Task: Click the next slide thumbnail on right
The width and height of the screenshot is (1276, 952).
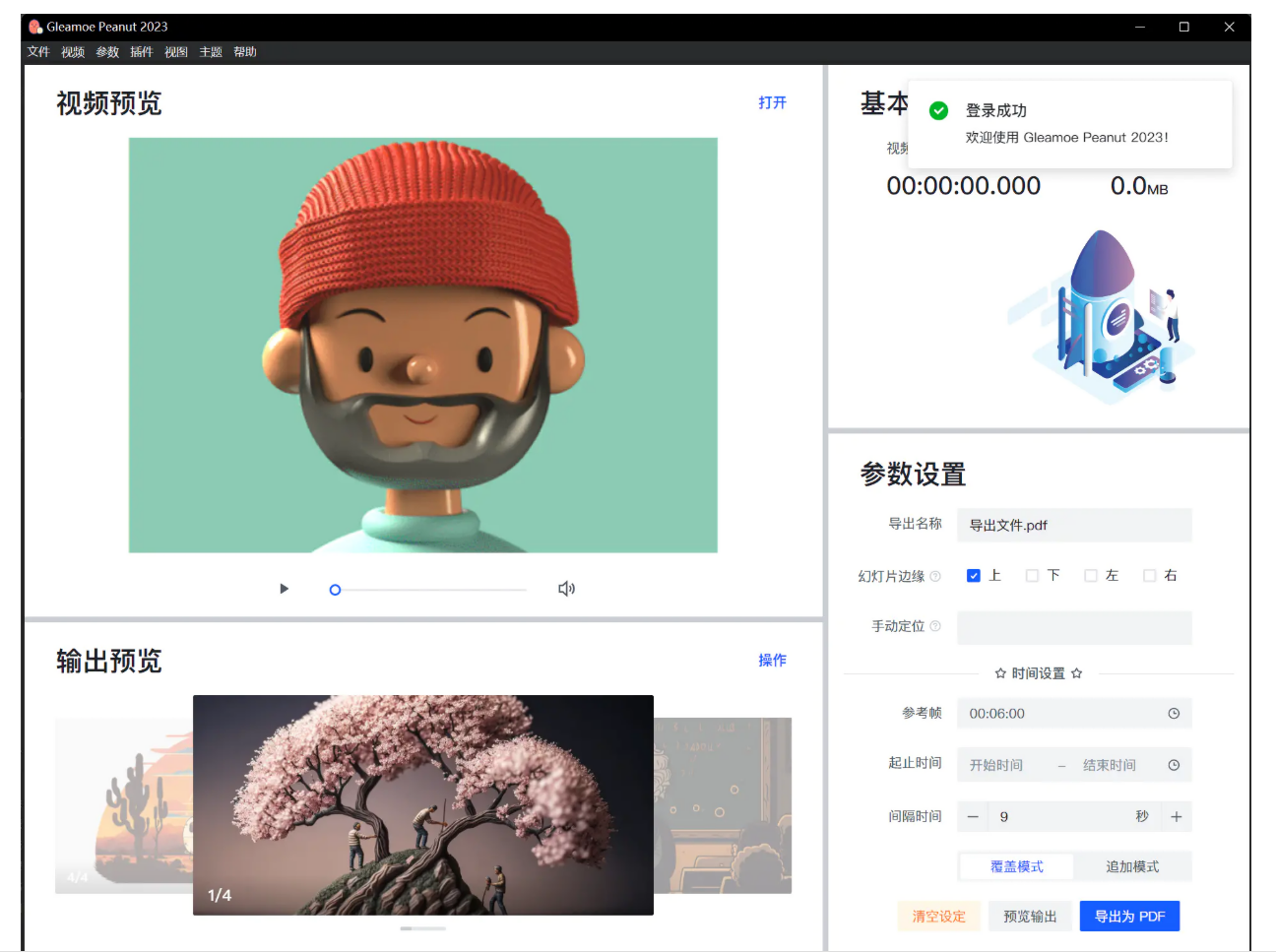Action: [723, 805]
